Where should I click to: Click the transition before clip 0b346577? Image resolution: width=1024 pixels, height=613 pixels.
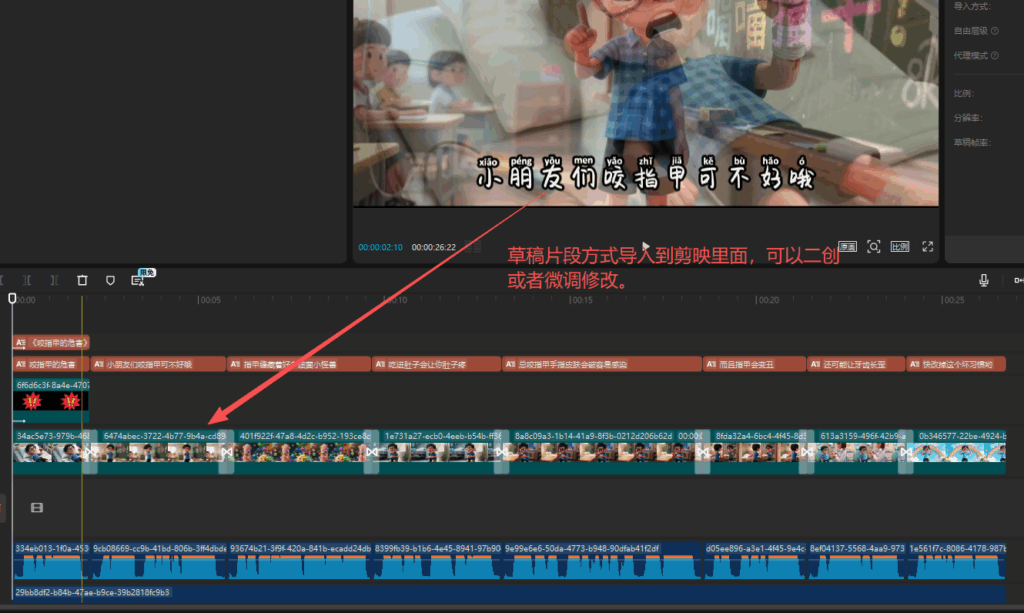coord(905,454)
